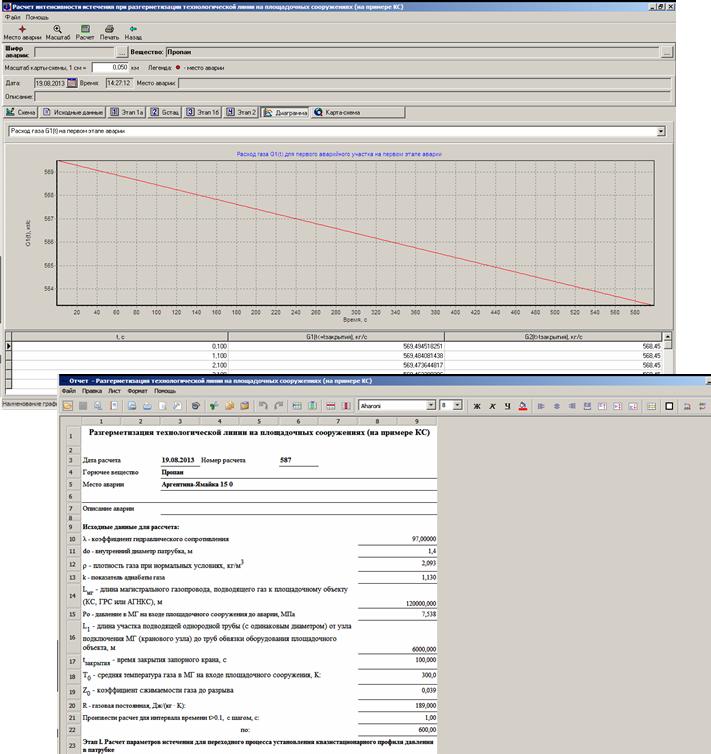711x754 pixels.
Task: Click the Печать printer icon
Action: pos(109,30)
